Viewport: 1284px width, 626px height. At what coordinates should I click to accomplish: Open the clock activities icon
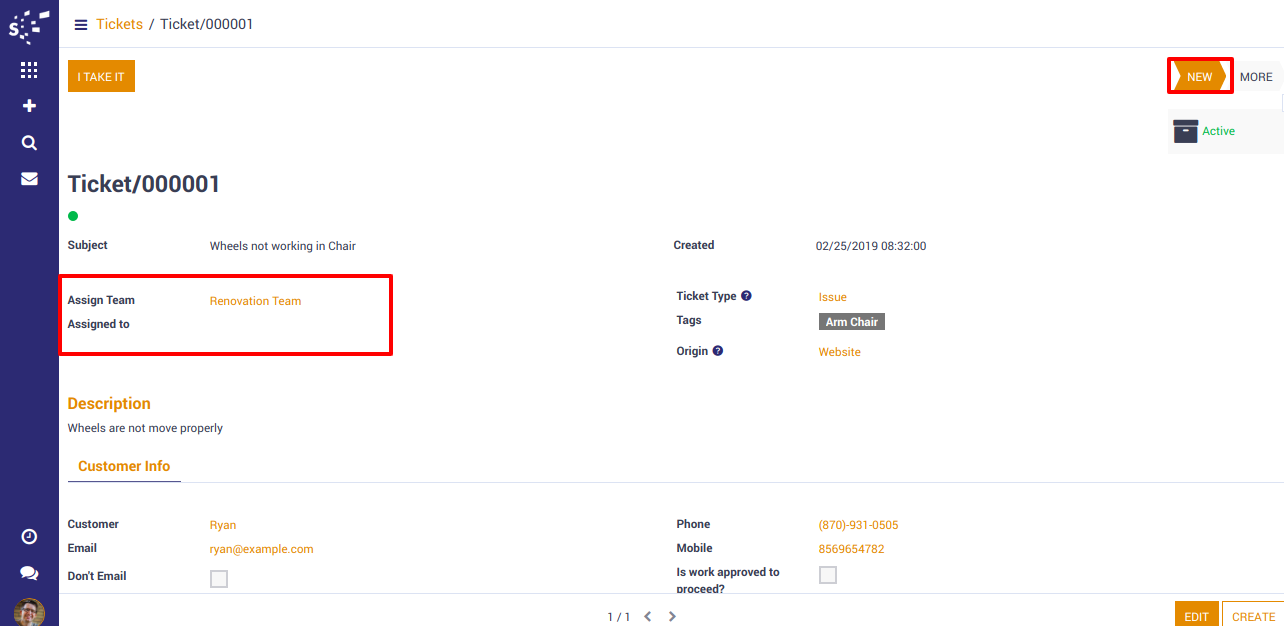pyautogui.click(x=29, y=537)
